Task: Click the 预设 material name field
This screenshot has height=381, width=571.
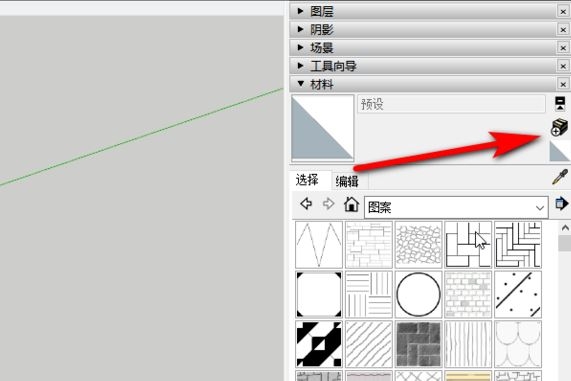Action: (451, 104)
